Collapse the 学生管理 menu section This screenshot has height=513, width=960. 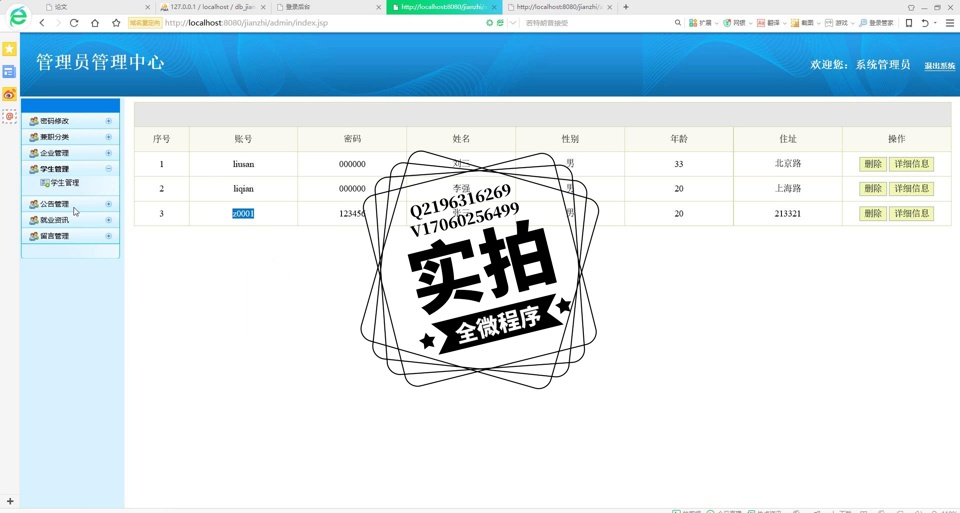pyautogui.click(x=108, y=169)
